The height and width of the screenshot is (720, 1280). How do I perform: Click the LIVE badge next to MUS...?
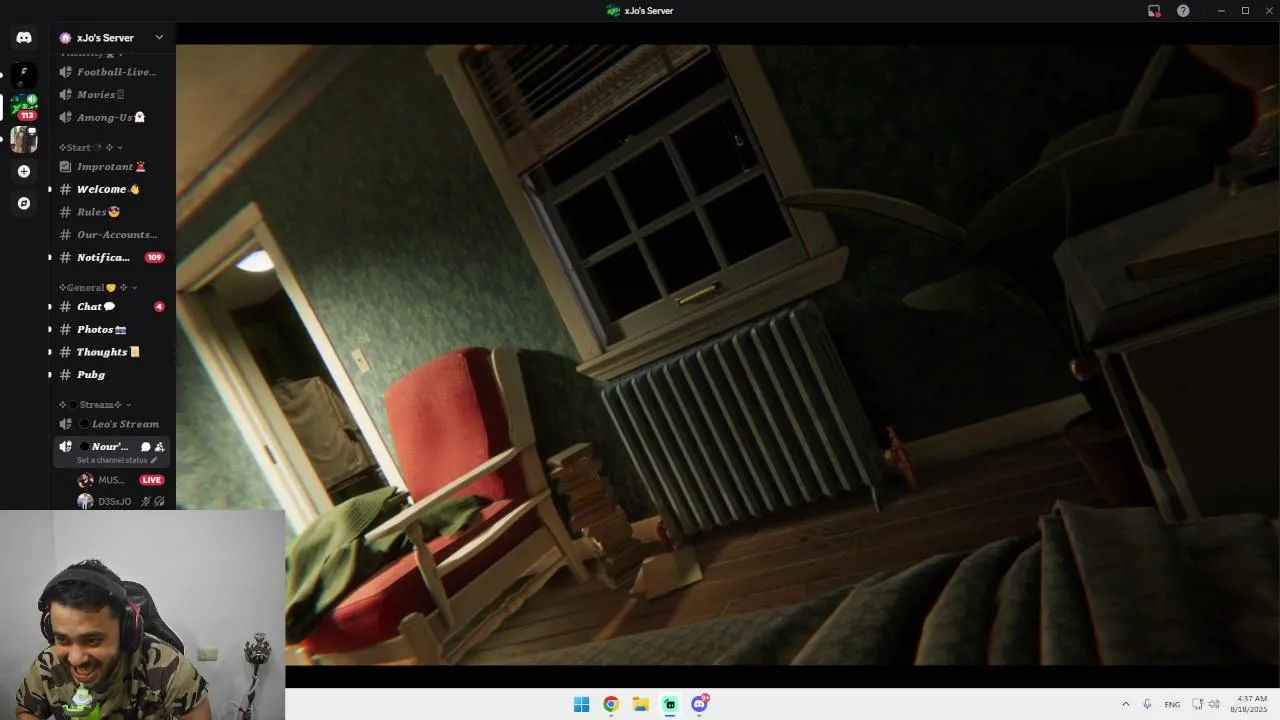[x=152, y=480]
